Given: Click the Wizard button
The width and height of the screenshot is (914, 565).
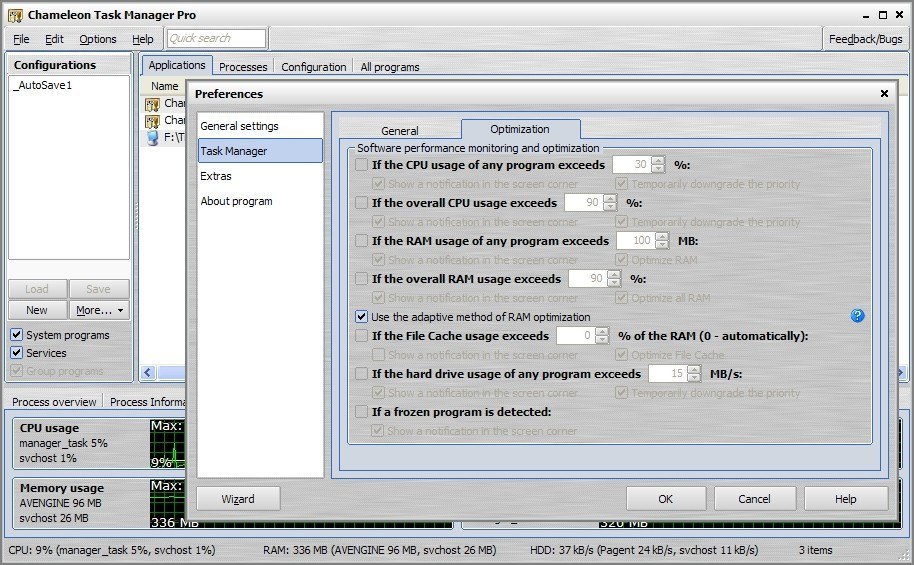Looking at the screenshot, I should (x=238, y=499).
